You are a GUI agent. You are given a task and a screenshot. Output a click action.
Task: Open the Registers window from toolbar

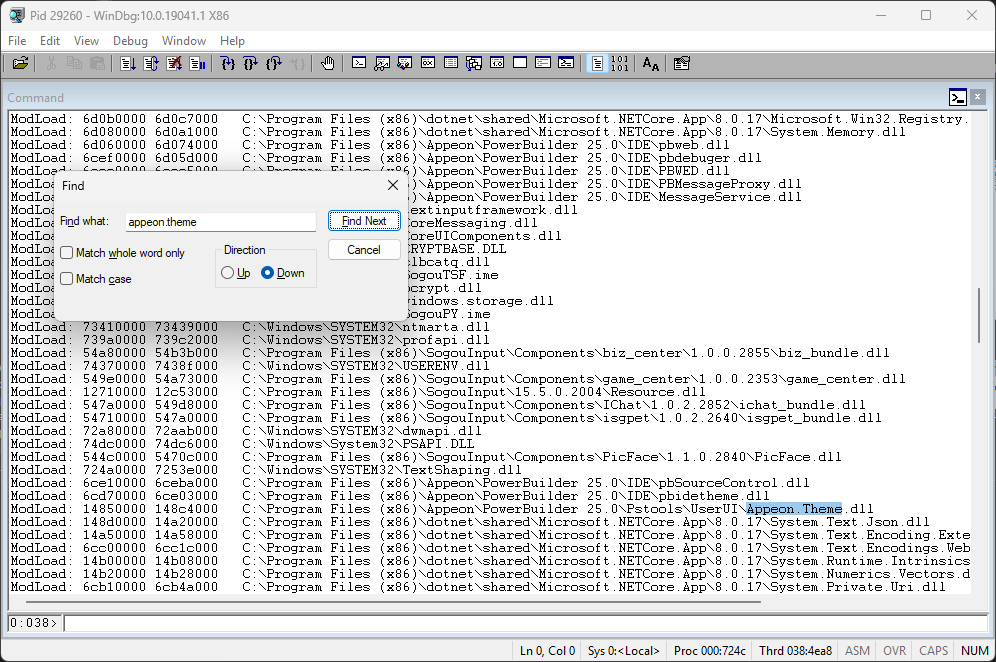click(428, 63)
